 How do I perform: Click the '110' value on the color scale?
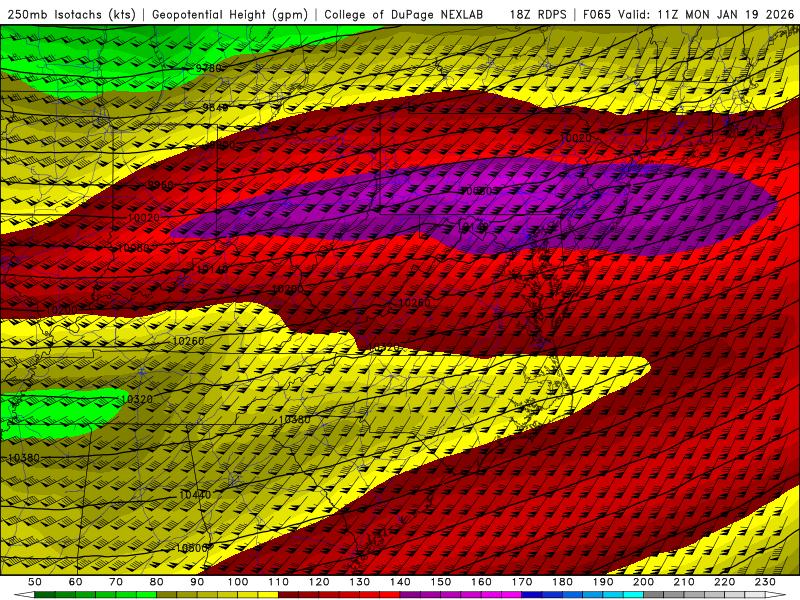278,582
